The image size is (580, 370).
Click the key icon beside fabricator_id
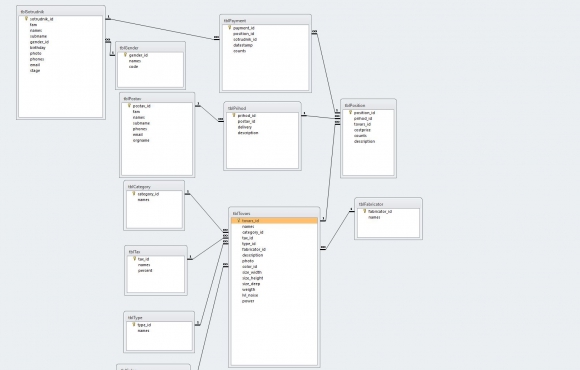point(364,211)
